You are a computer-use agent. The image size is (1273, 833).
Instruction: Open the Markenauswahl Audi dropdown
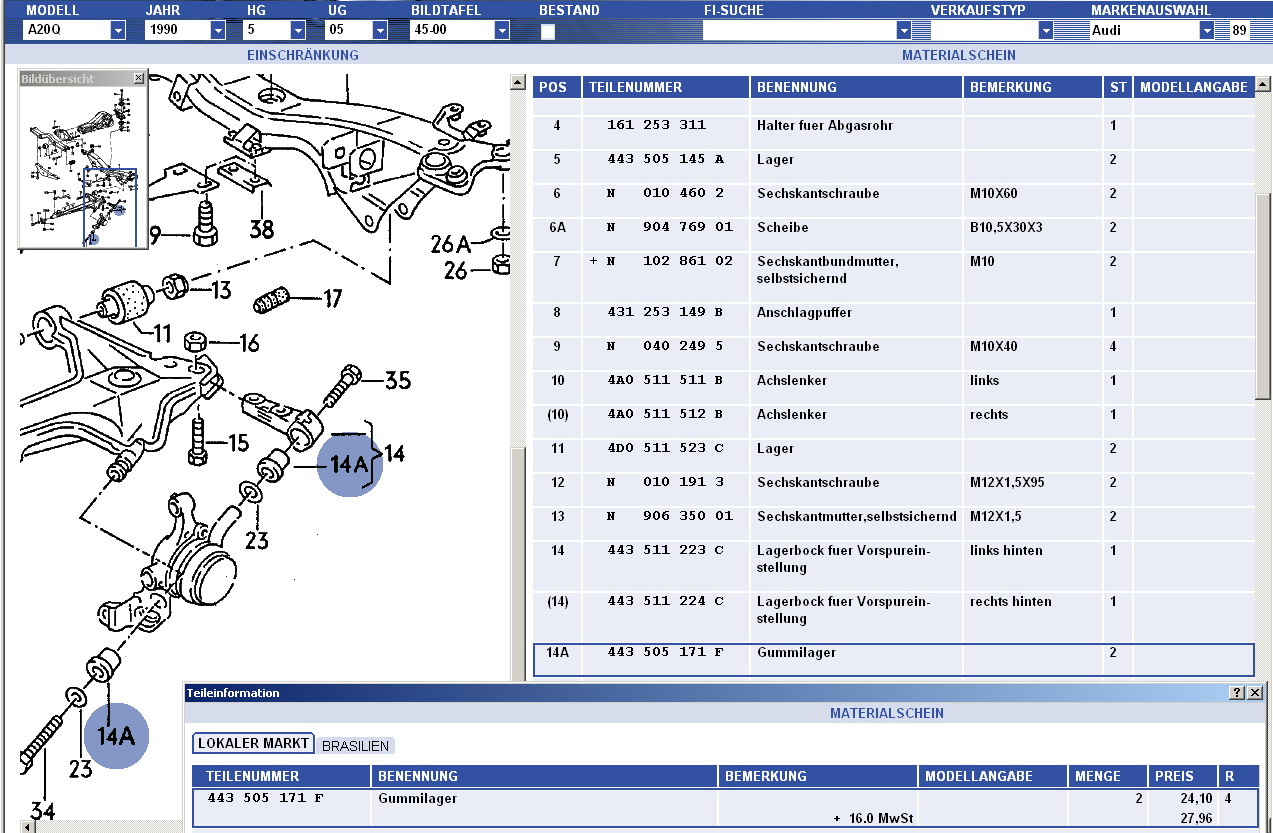[1207, 30]
